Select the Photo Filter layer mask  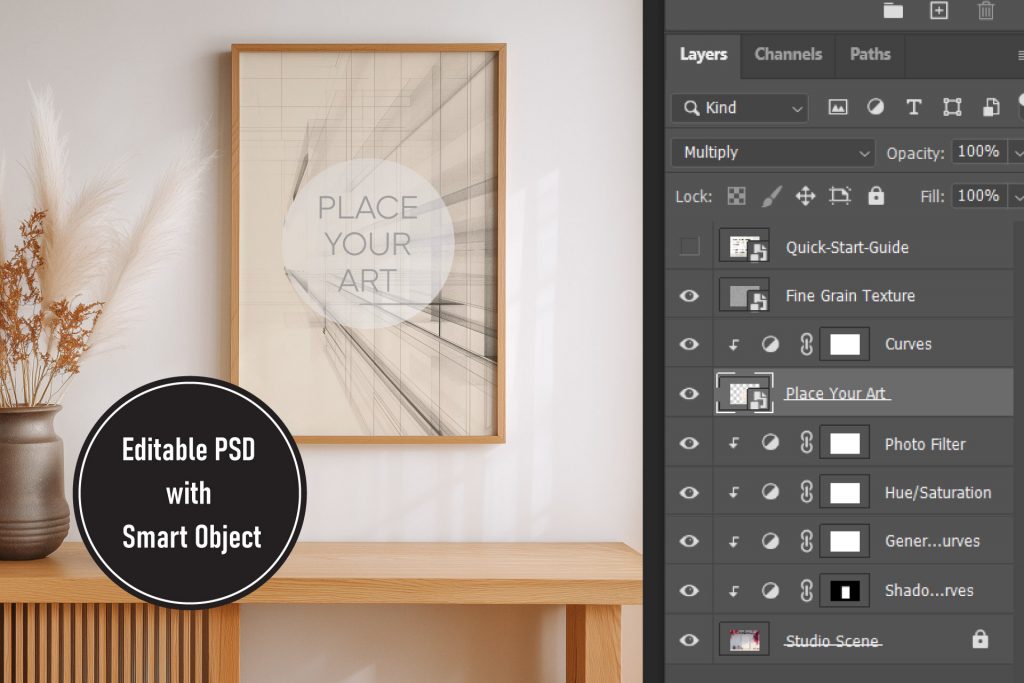pos(844,443)
